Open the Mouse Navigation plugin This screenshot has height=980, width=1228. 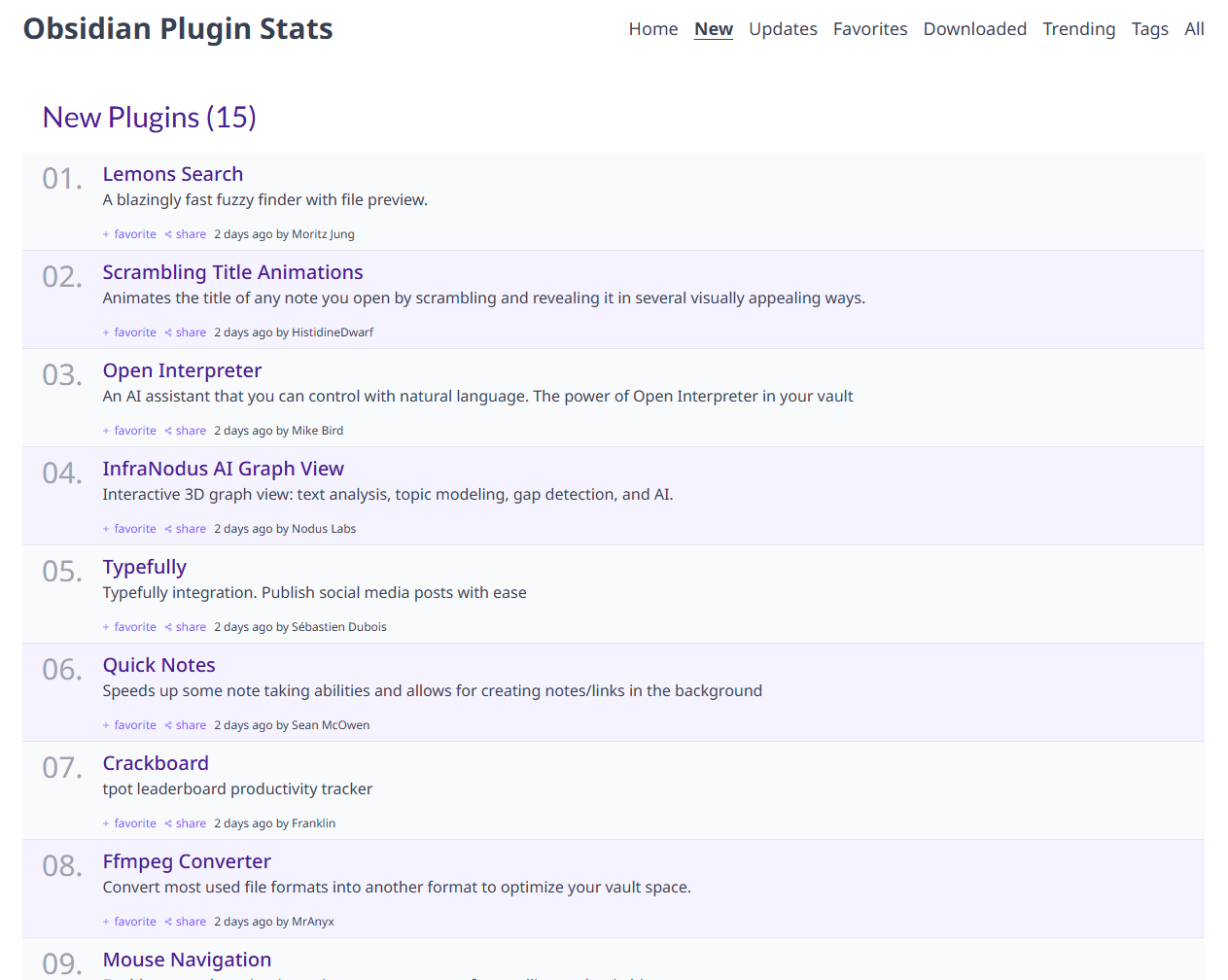tap(187, 960)
